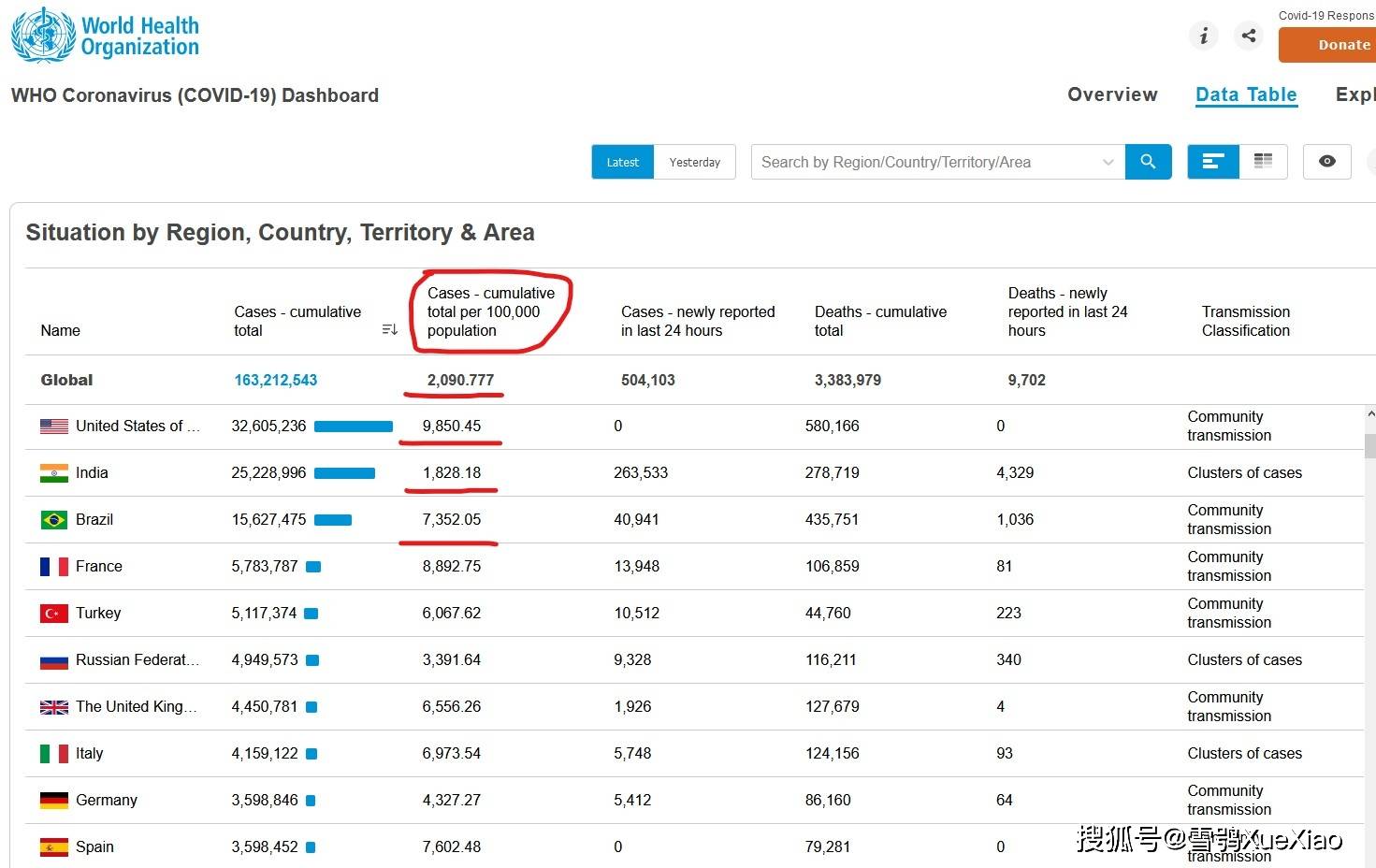Open the Overview tab
Screen dimensions: 1376x868
tap(1112, 94)
